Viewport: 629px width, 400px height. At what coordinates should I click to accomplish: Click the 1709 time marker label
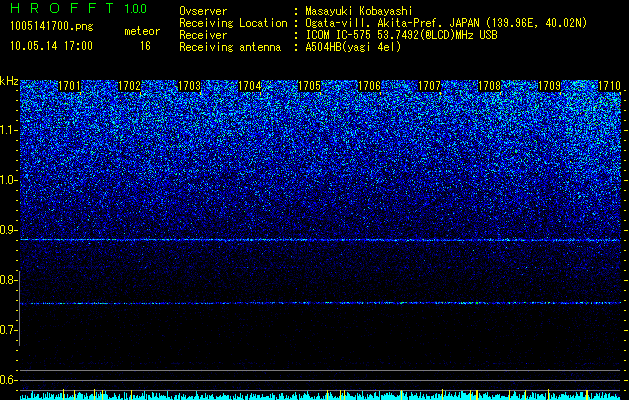click(549, 86)
